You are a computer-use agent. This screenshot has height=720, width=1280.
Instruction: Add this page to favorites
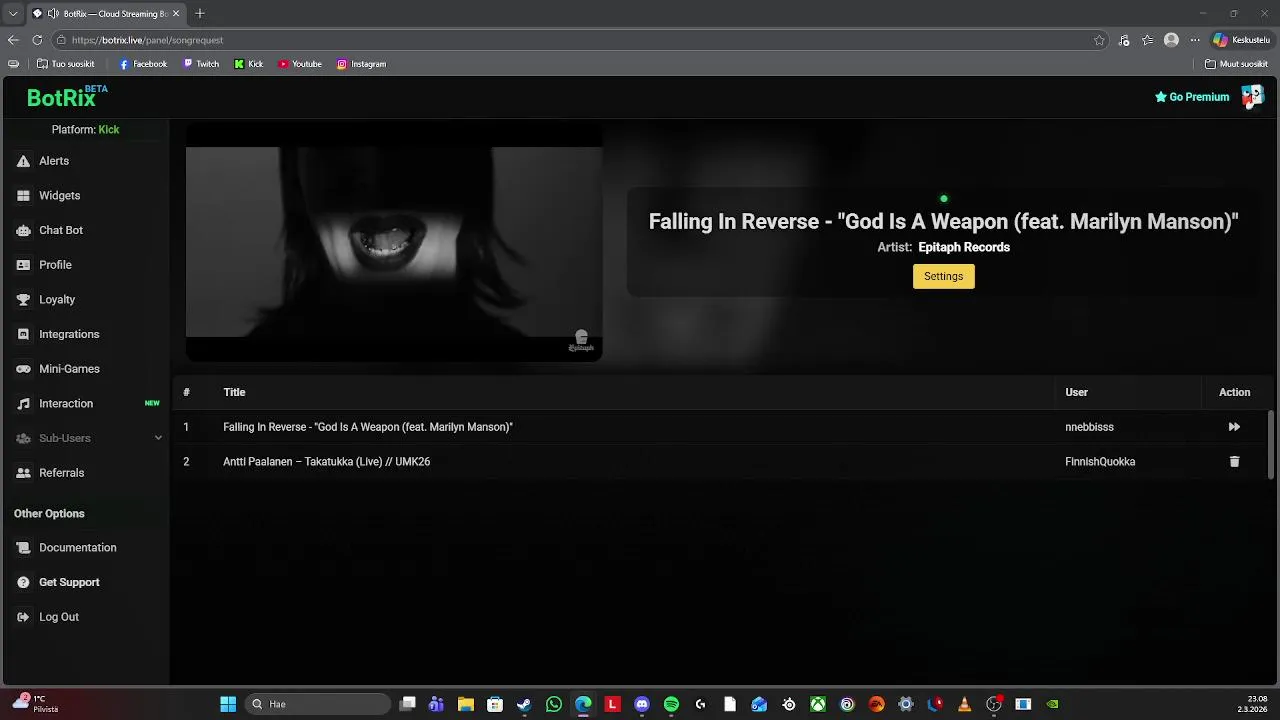point(1099,40)
